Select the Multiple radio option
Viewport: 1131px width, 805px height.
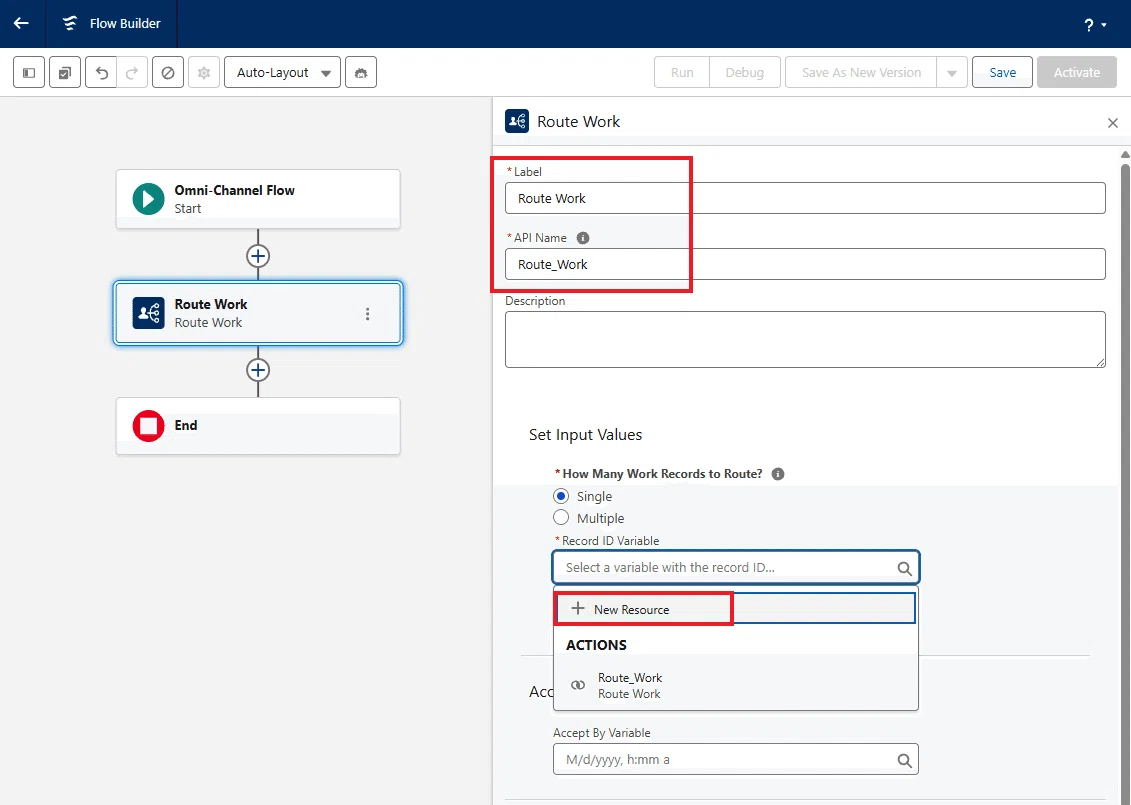(x=560, y=518)
